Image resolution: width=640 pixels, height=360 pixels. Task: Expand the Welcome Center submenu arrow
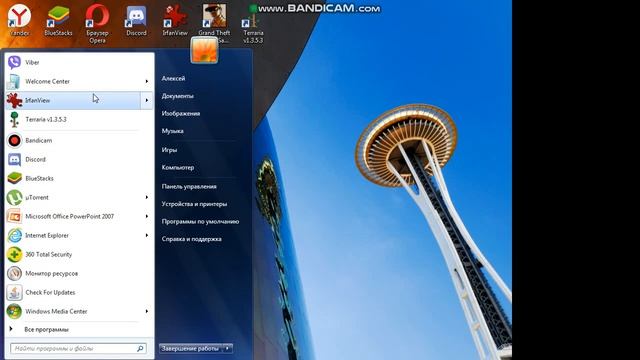(x=147, y=81)
